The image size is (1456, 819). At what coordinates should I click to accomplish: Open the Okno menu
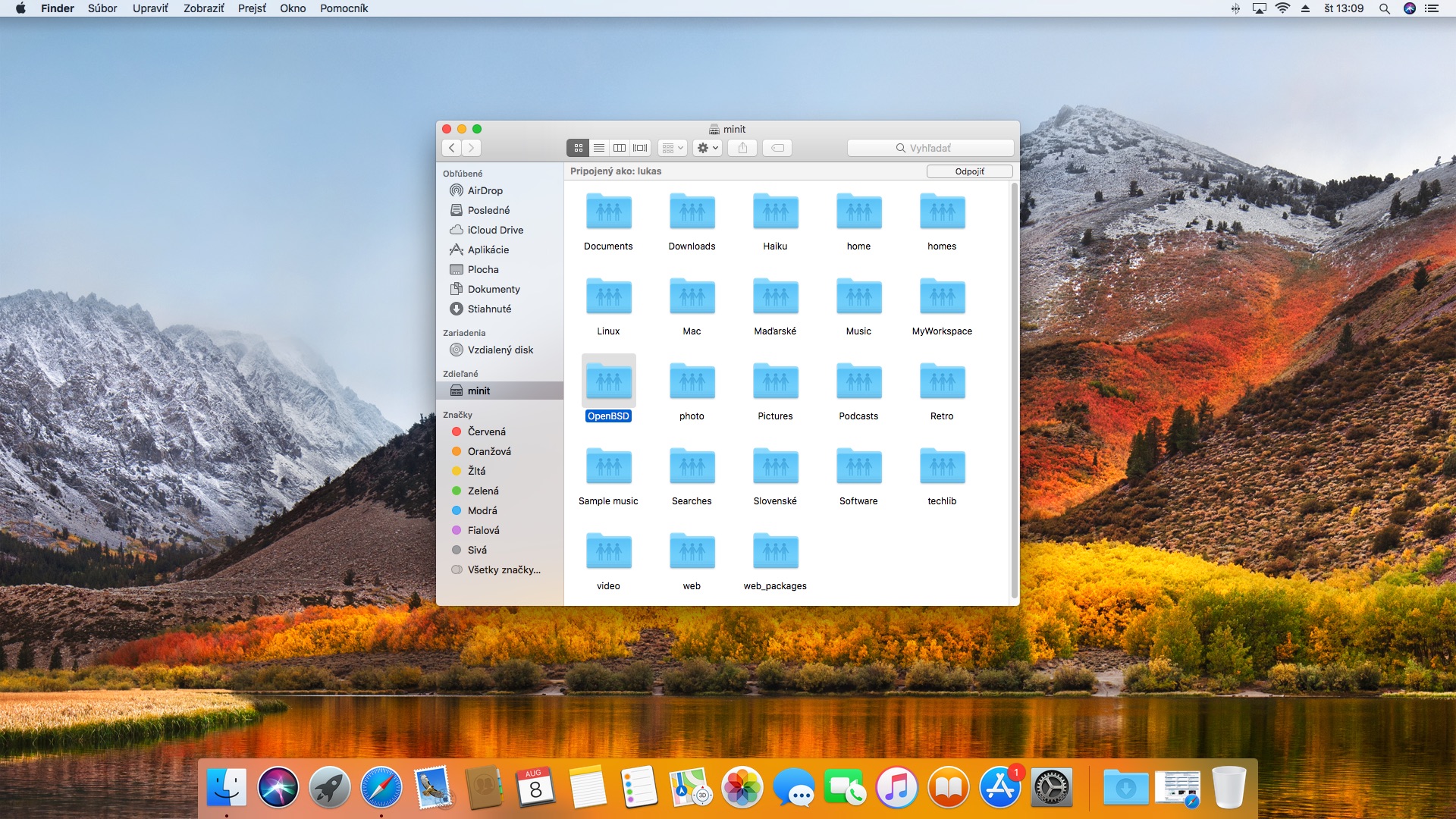tap(293, 8)
